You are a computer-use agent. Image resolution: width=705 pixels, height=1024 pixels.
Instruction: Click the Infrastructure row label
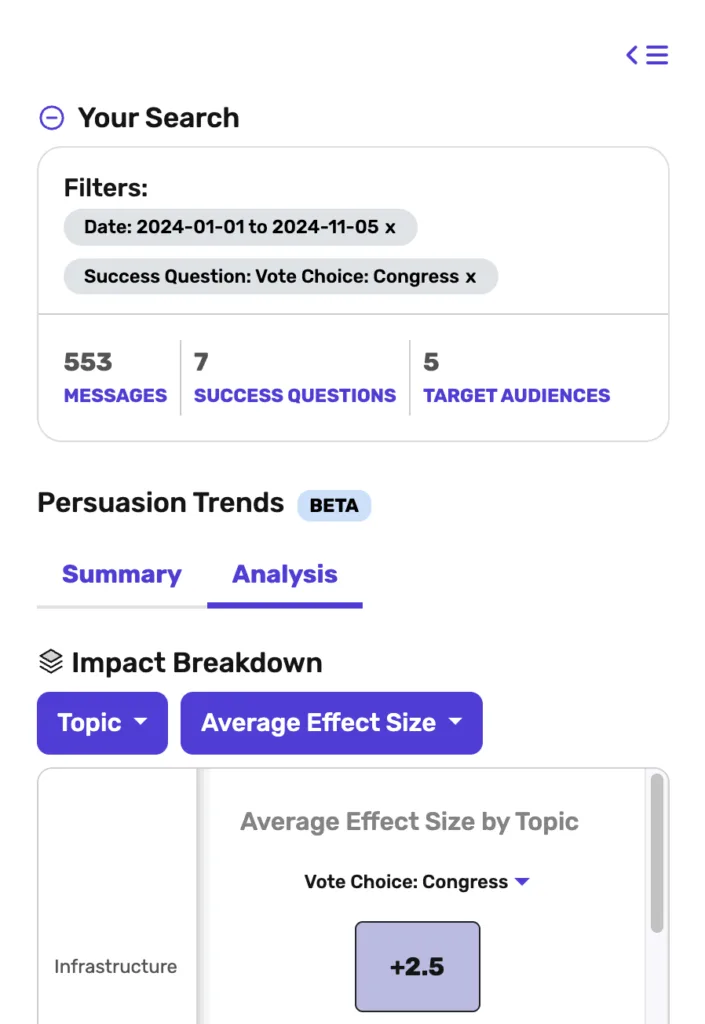pyautogui.click(x=116, y=967)
